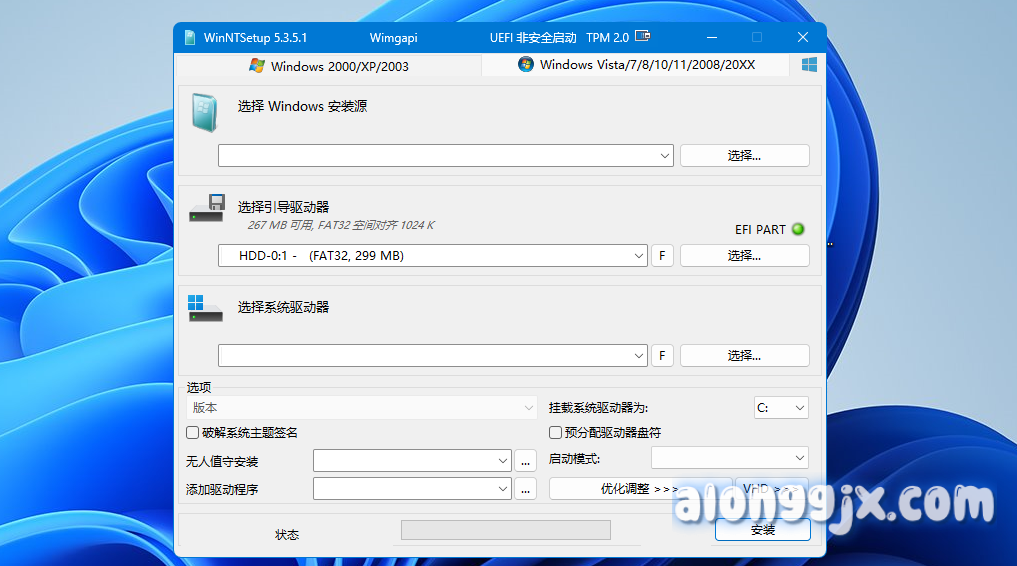Click the 状态 progress bar
Screen dimensions: 1017x566
tap(505, 530)
